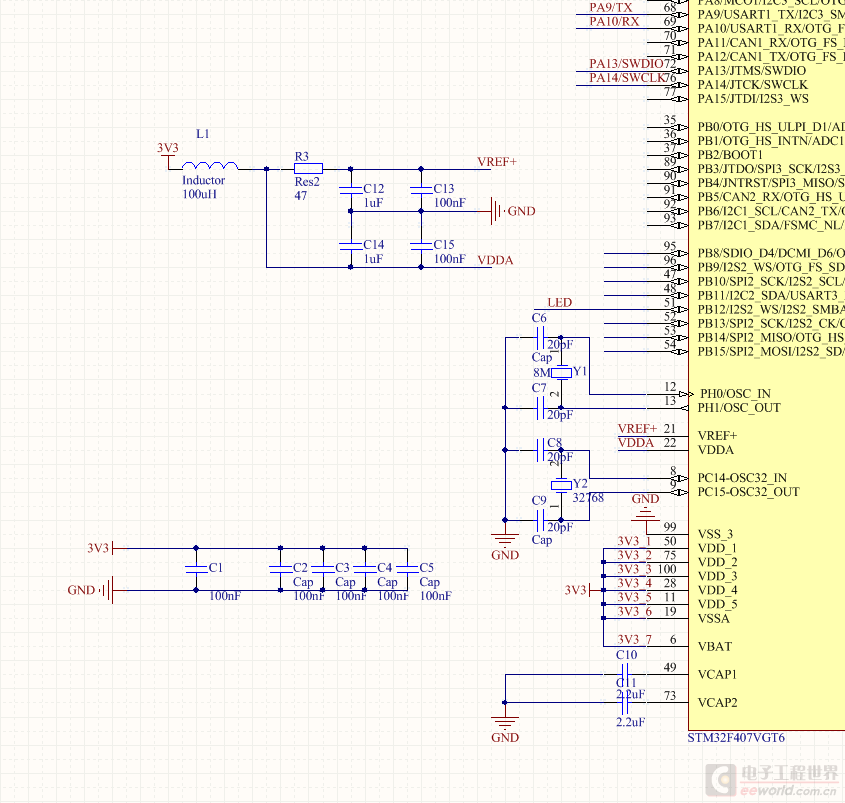Click the VDDA net label at pin 22
Image resolution: width=845 pixels, height=803 pixels.
[635, 443]
